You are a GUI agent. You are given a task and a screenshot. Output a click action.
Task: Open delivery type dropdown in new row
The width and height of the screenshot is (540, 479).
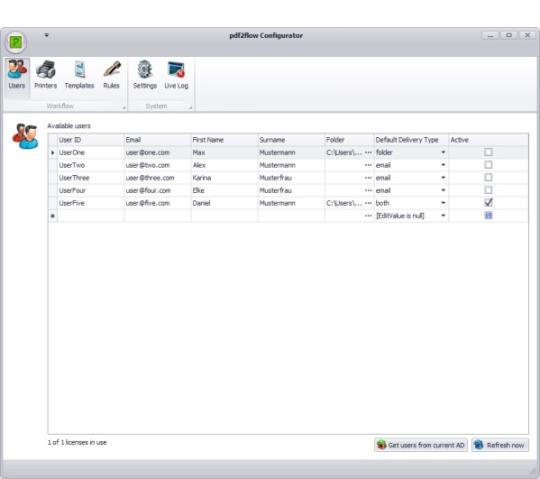443,216
